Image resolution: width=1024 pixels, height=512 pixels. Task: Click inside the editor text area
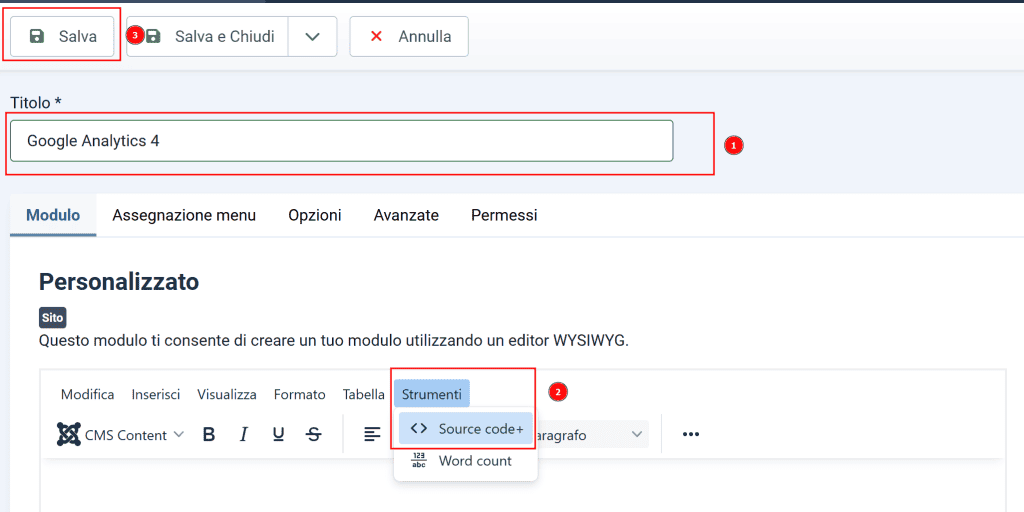522,487
